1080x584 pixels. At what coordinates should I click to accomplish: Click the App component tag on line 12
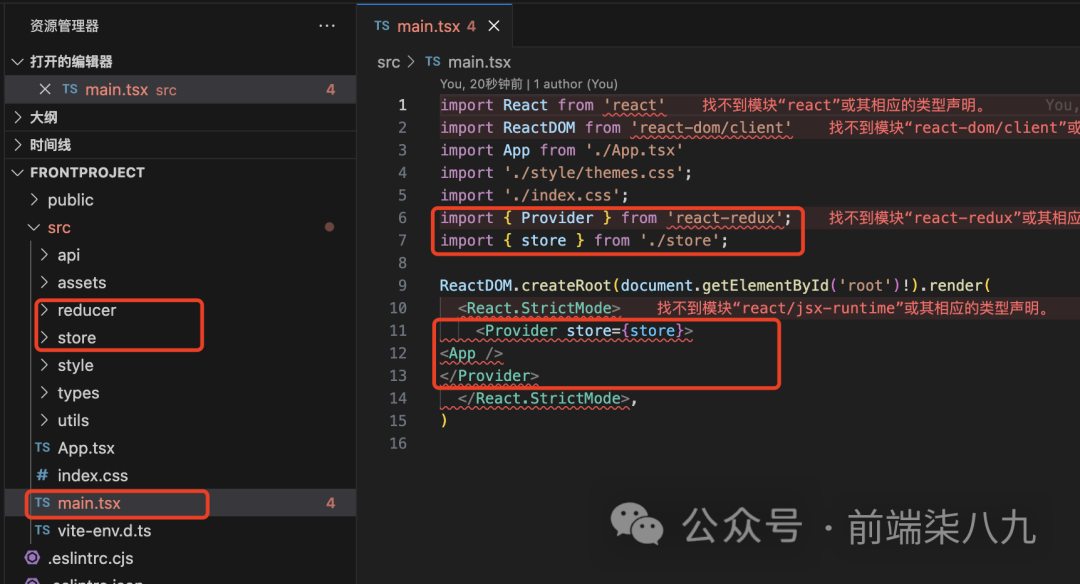pyautogui.click(x=471, y=353)
